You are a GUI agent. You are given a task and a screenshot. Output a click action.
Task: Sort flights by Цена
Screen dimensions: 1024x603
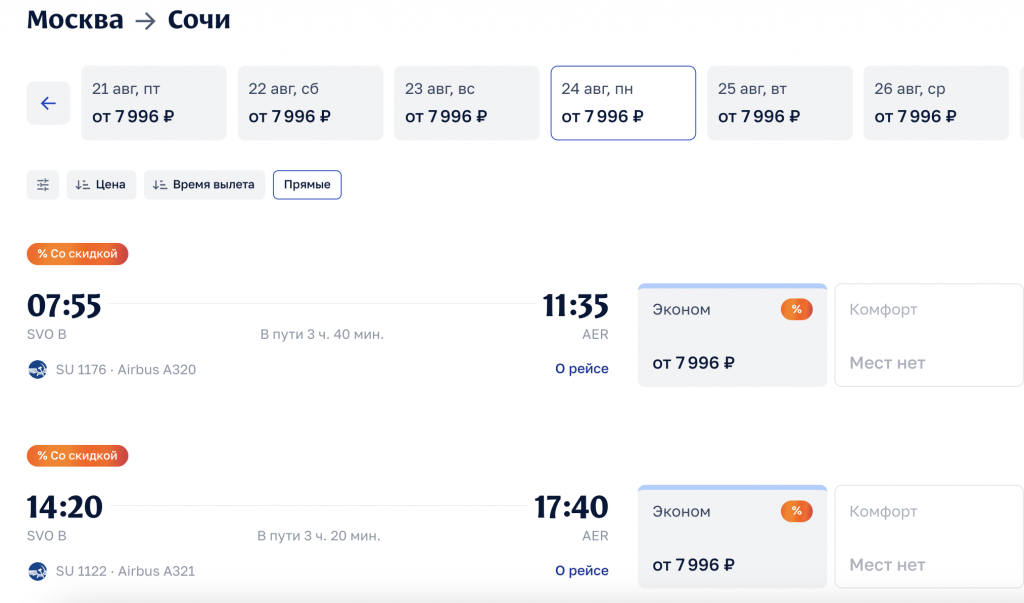click(x=101, y=185)
